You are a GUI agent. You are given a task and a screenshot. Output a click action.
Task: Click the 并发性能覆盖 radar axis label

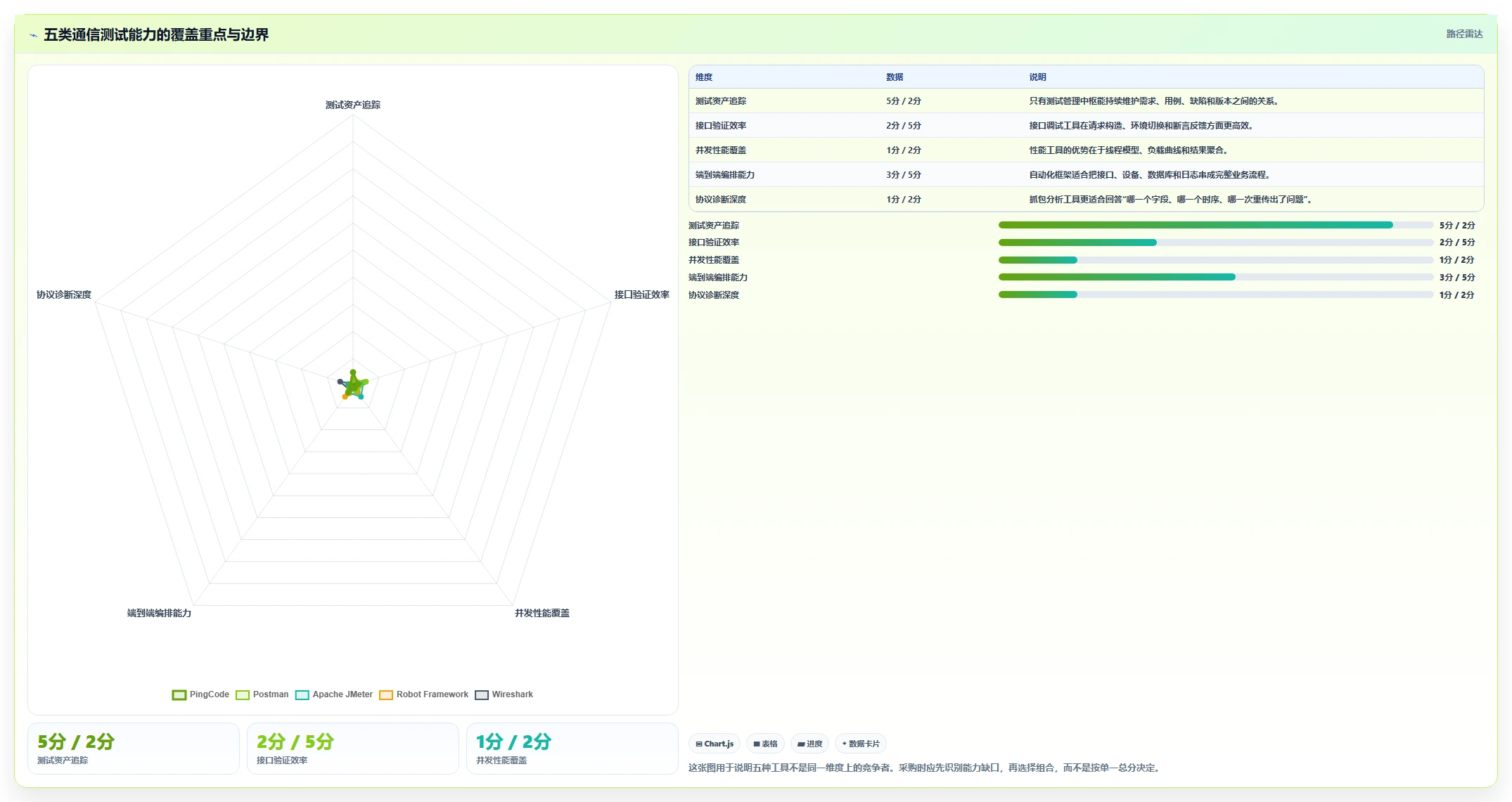tap(542, 613)
